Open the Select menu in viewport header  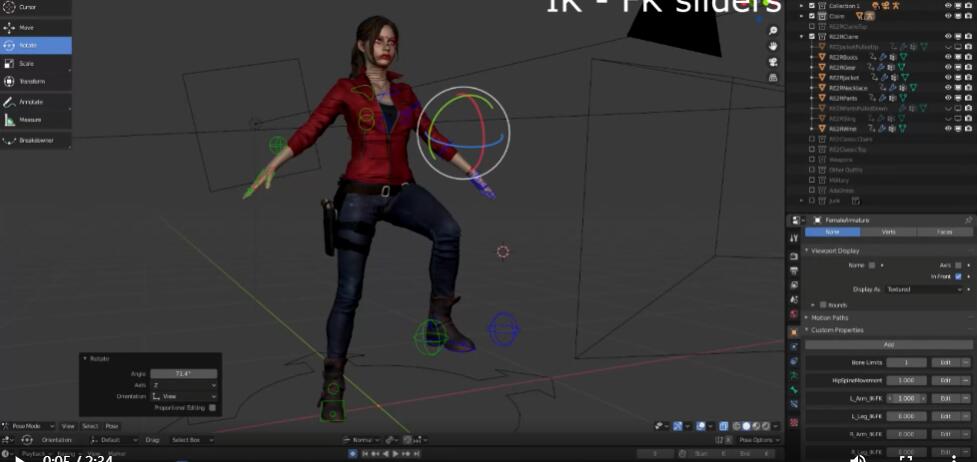tap(90, 426)
